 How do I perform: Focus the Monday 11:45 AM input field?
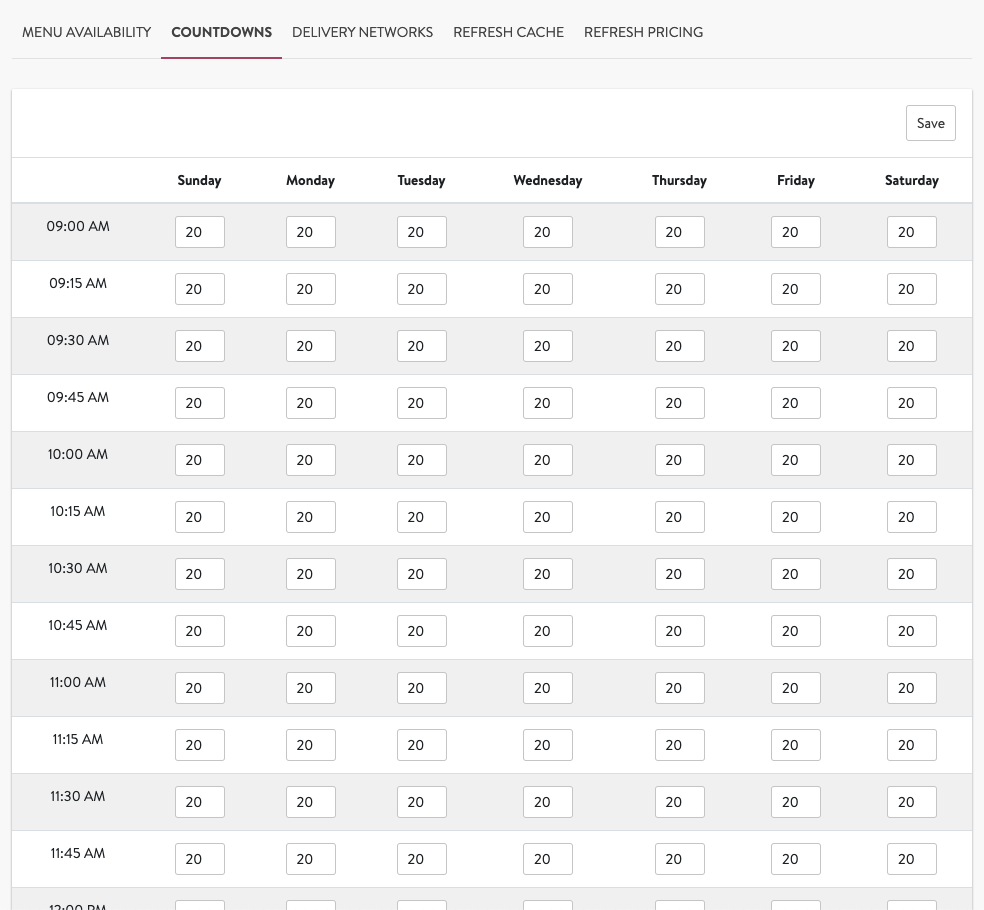[310, 859]
